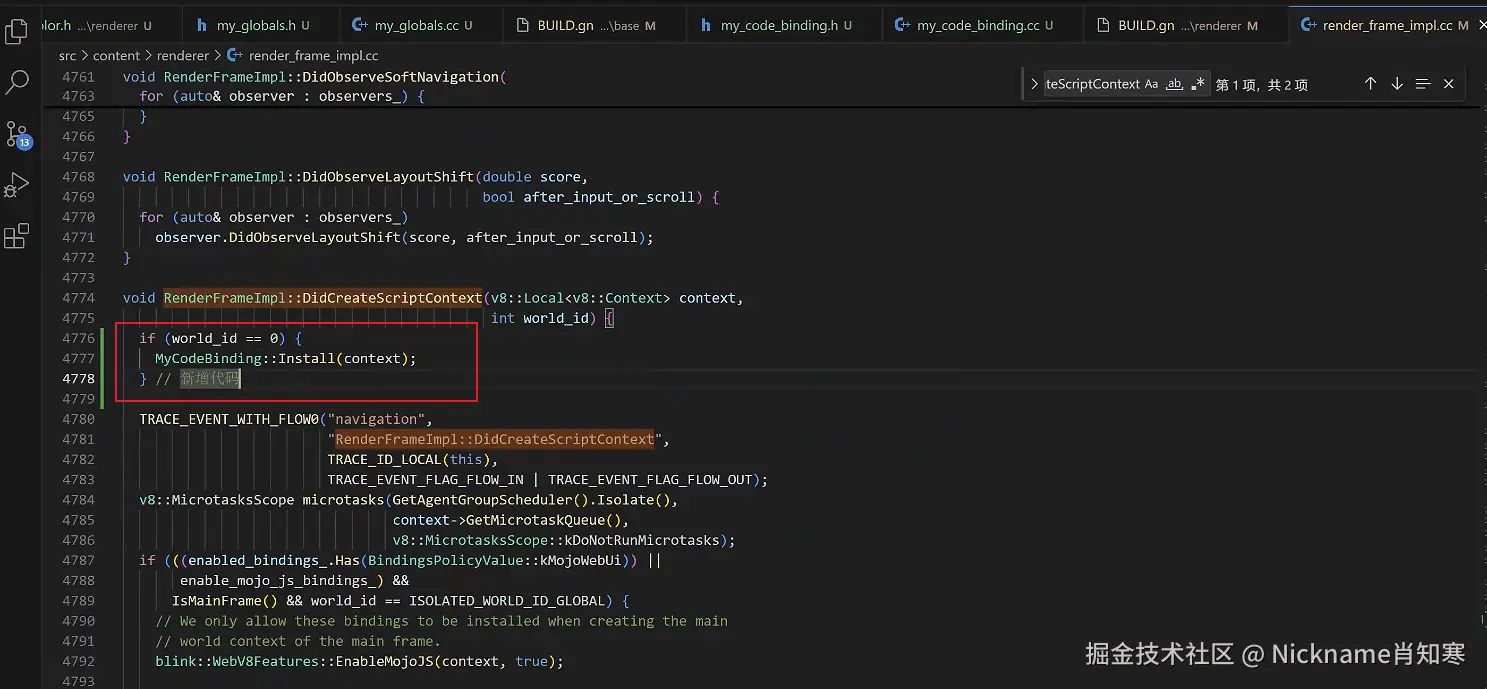This screenshot has height=689, width=1487.
Task: Click line number 4787 in gutter
Action: [x=78, y=560]
